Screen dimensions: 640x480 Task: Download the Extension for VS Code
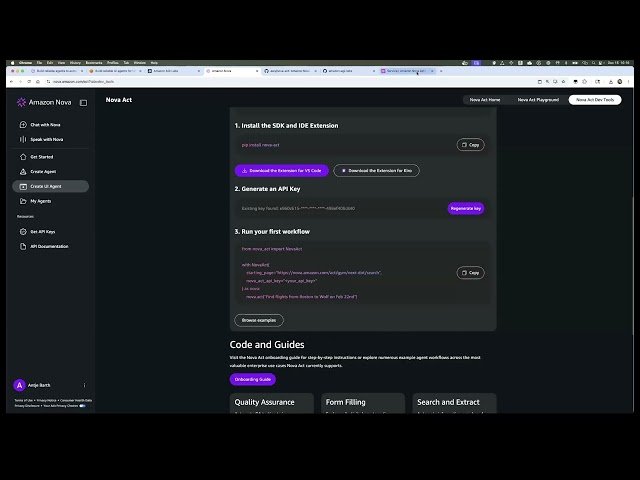click(281, 171)
